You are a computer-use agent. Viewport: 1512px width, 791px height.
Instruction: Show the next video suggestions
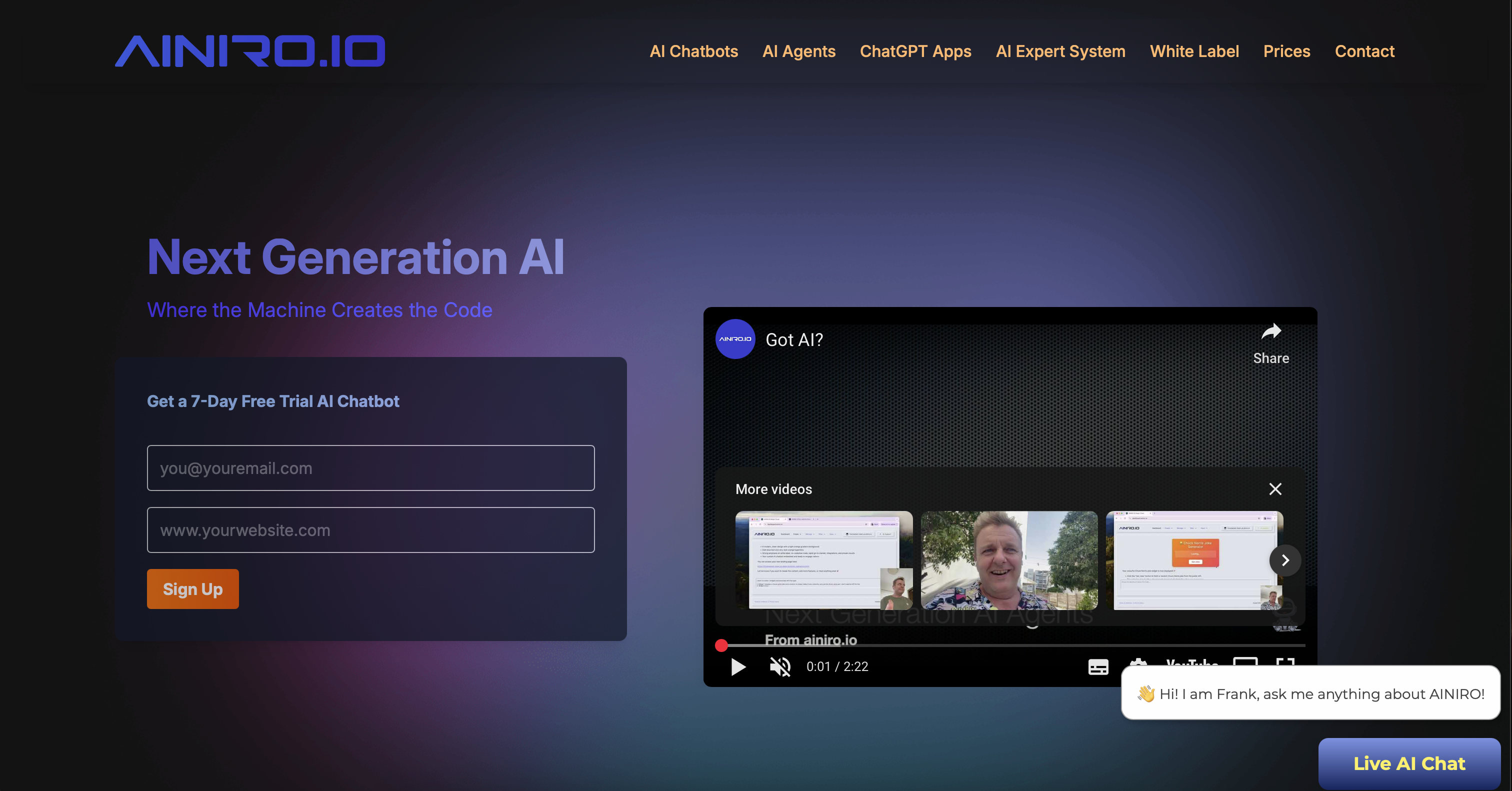coord(1285,560)
